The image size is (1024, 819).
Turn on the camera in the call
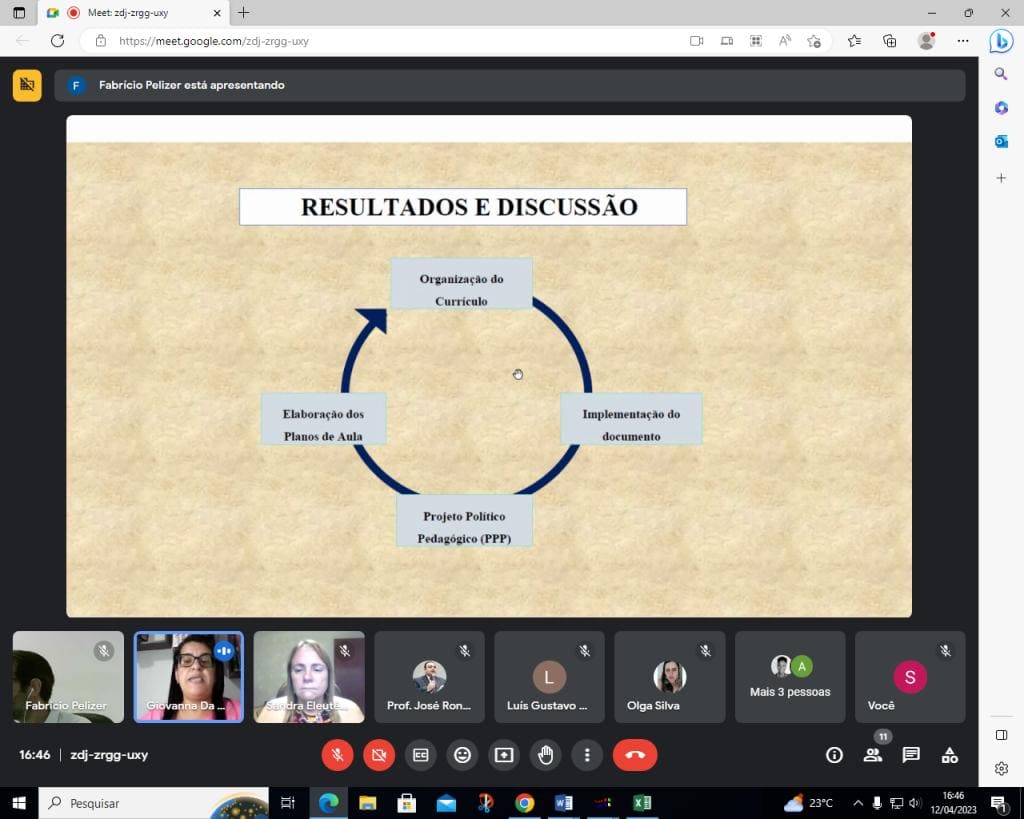(379, 755)
